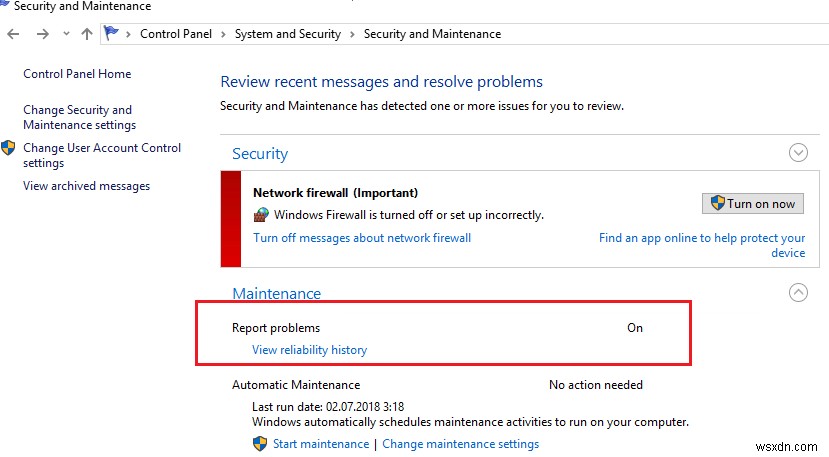The height and width of the screenshot is (457, 829).
Task: Click the Security section heading
Action: (260, 154)
